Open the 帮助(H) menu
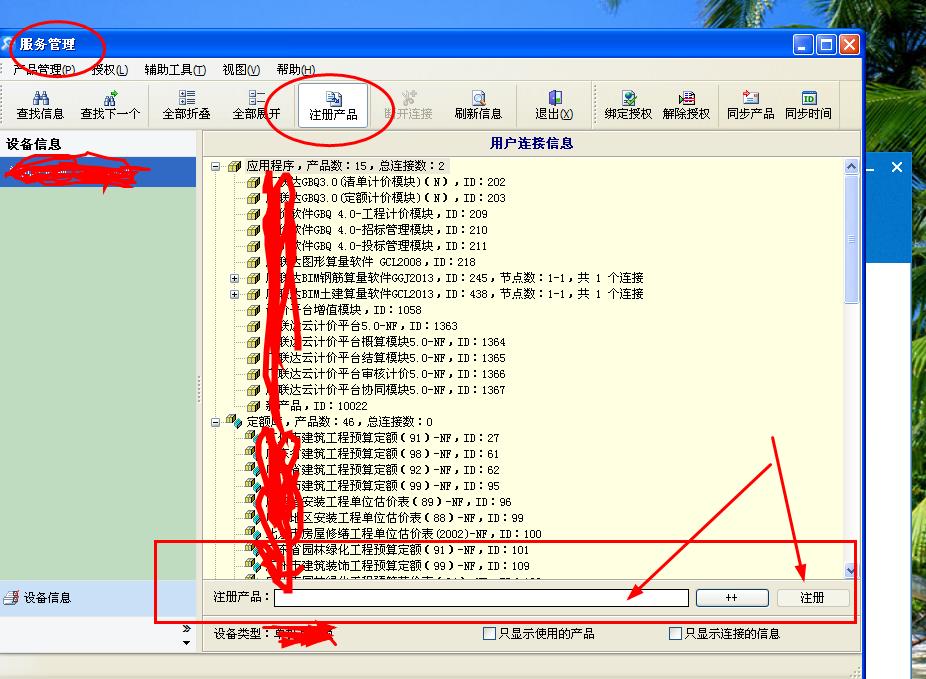The height and width of the screenshot is (679, 926). [x=296, y=70]
